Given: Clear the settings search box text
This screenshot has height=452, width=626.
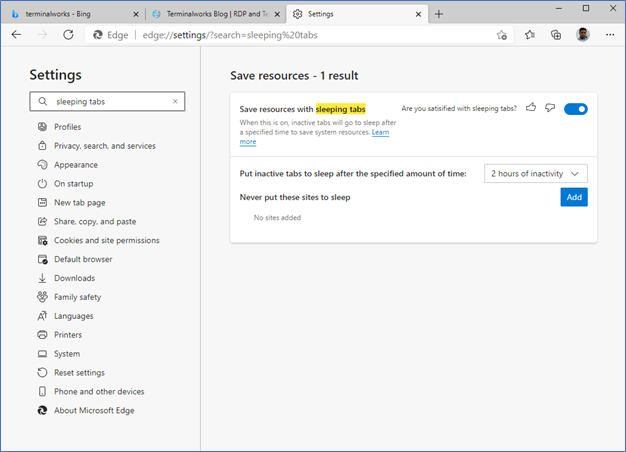Looking at the screenshot, I should coord(175,101).
